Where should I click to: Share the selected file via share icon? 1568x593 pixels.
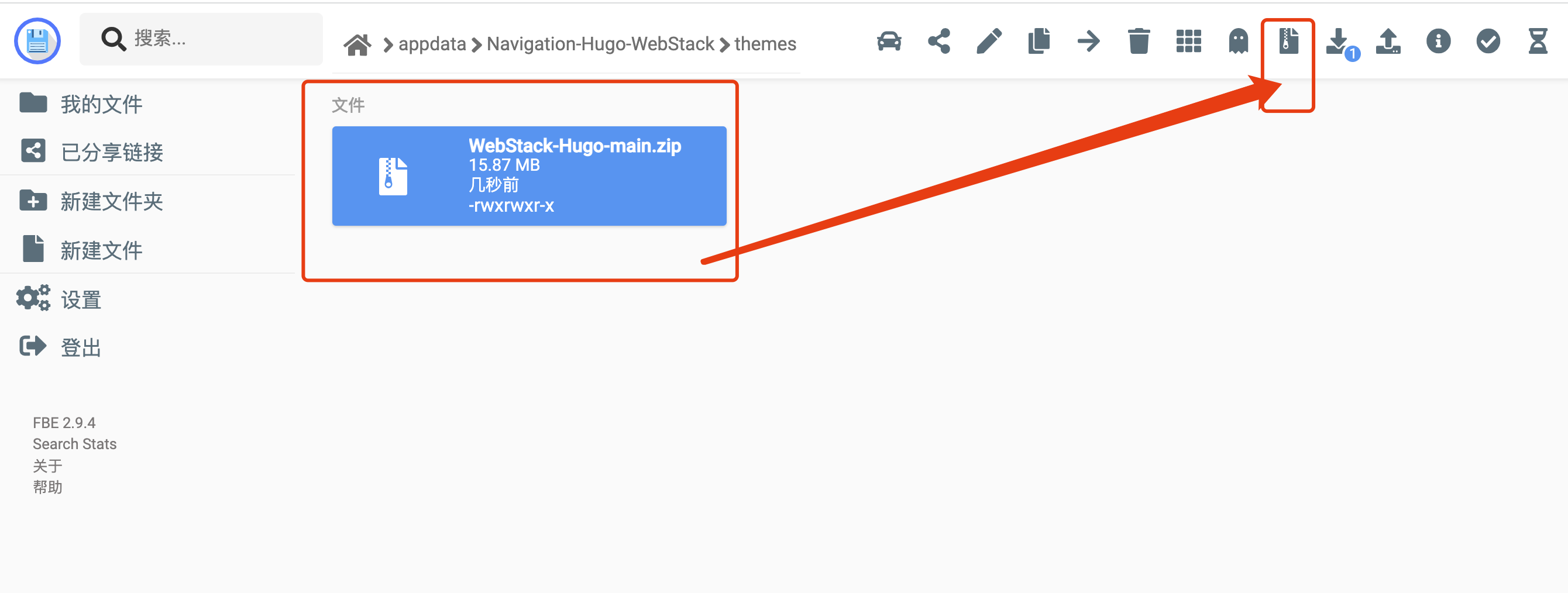(x=938, y=42)
